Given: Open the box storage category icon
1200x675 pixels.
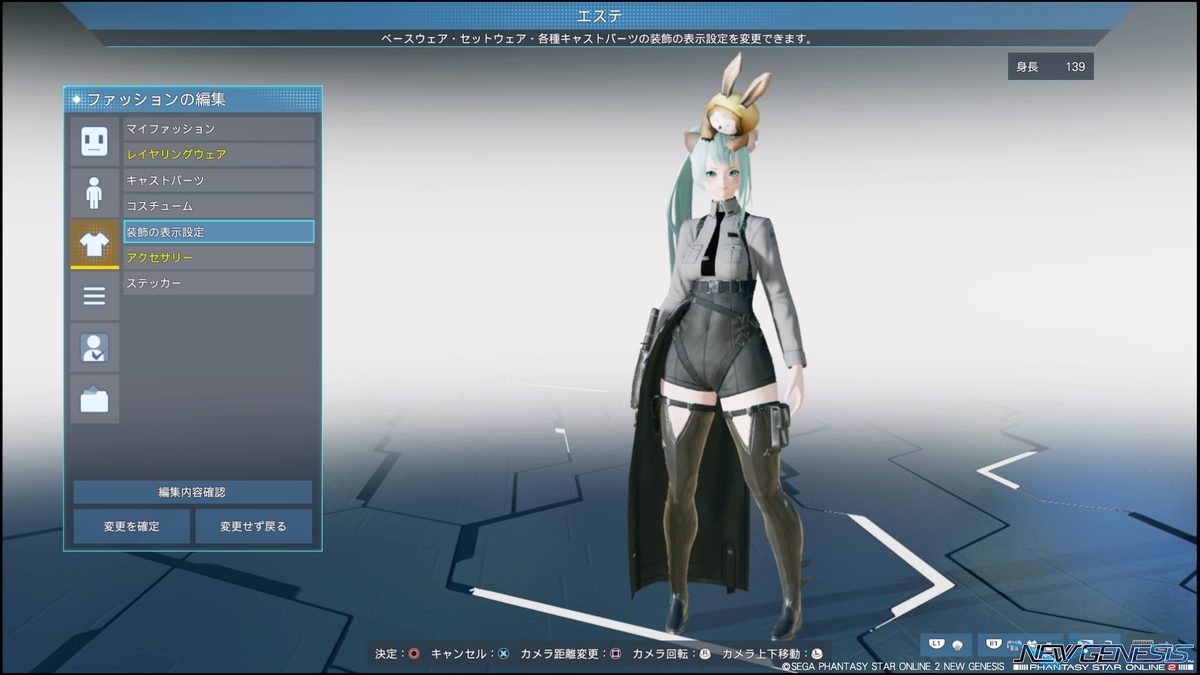Looking at the screenshot, I should click(94, 399).
